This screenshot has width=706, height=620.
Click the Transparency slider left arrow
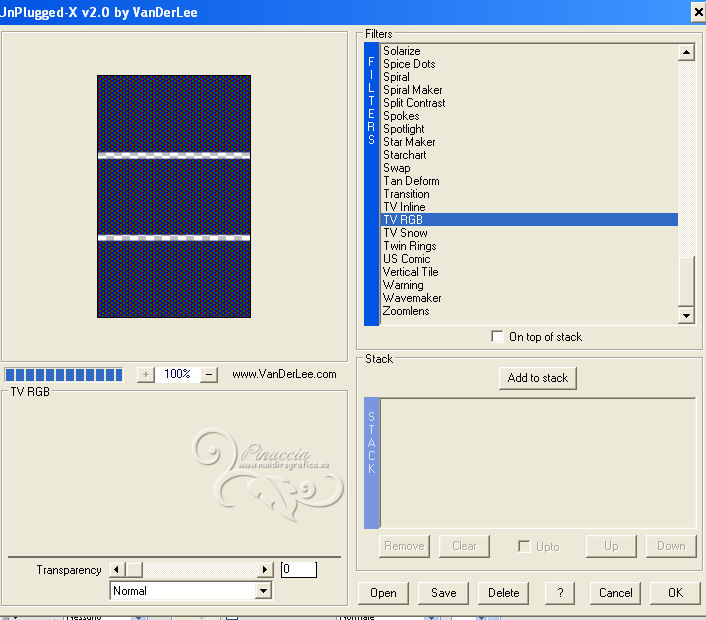117,570
